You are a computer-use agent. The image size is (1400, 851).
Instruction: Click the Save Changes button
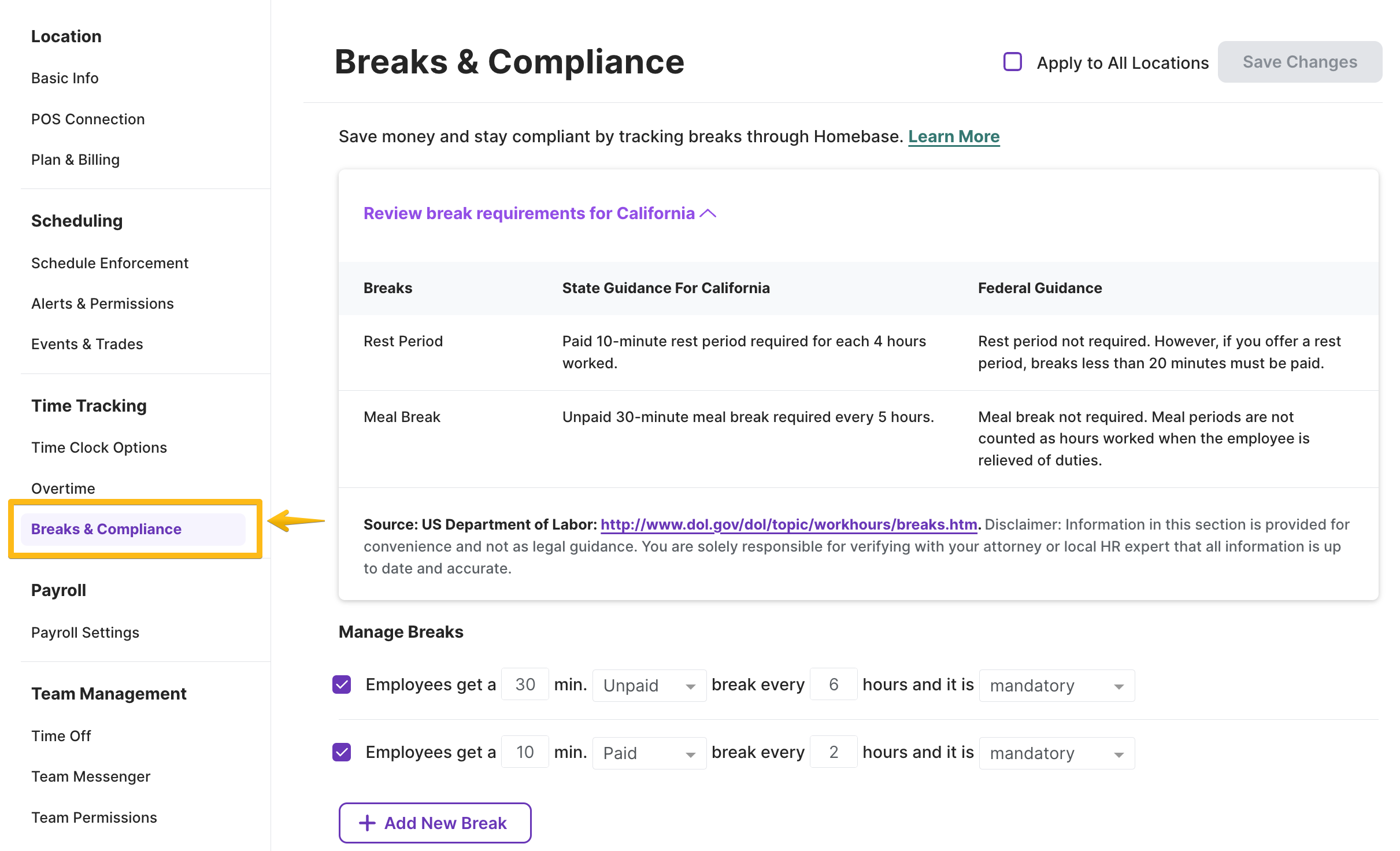click(1300, 61)
